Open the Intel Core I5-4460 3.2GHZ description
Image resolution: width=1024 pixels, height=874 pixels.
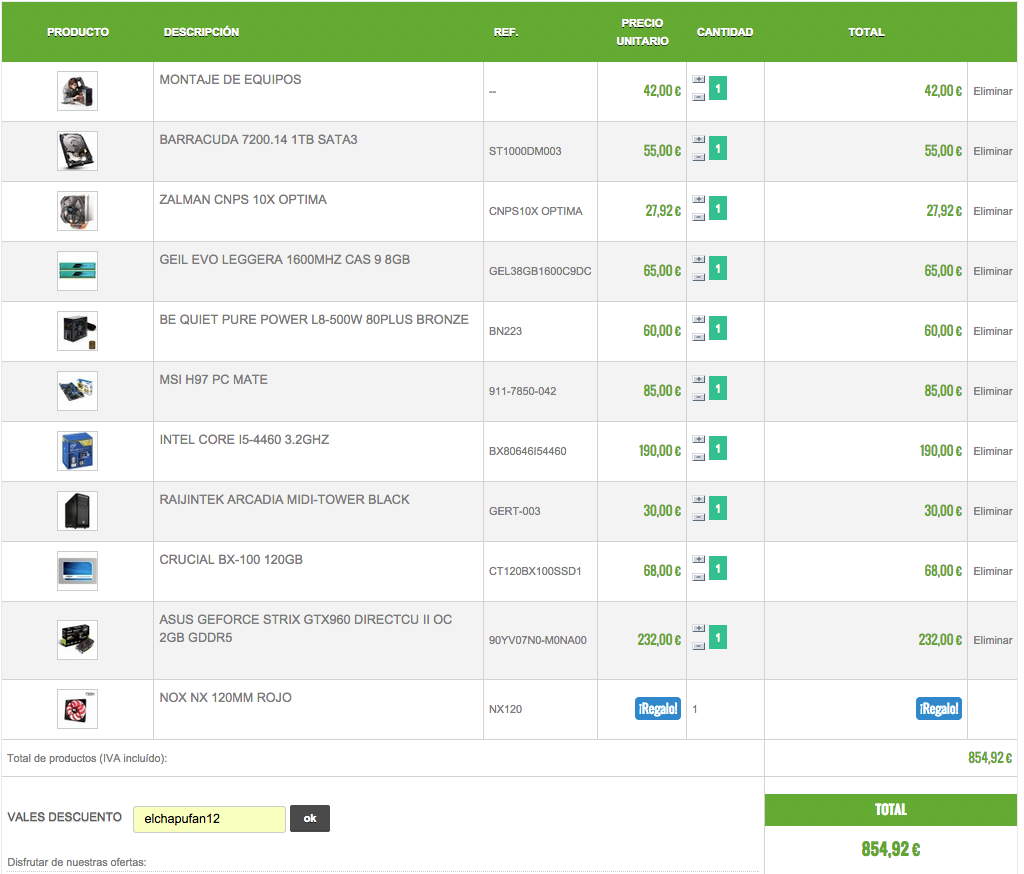click(244, 440)
